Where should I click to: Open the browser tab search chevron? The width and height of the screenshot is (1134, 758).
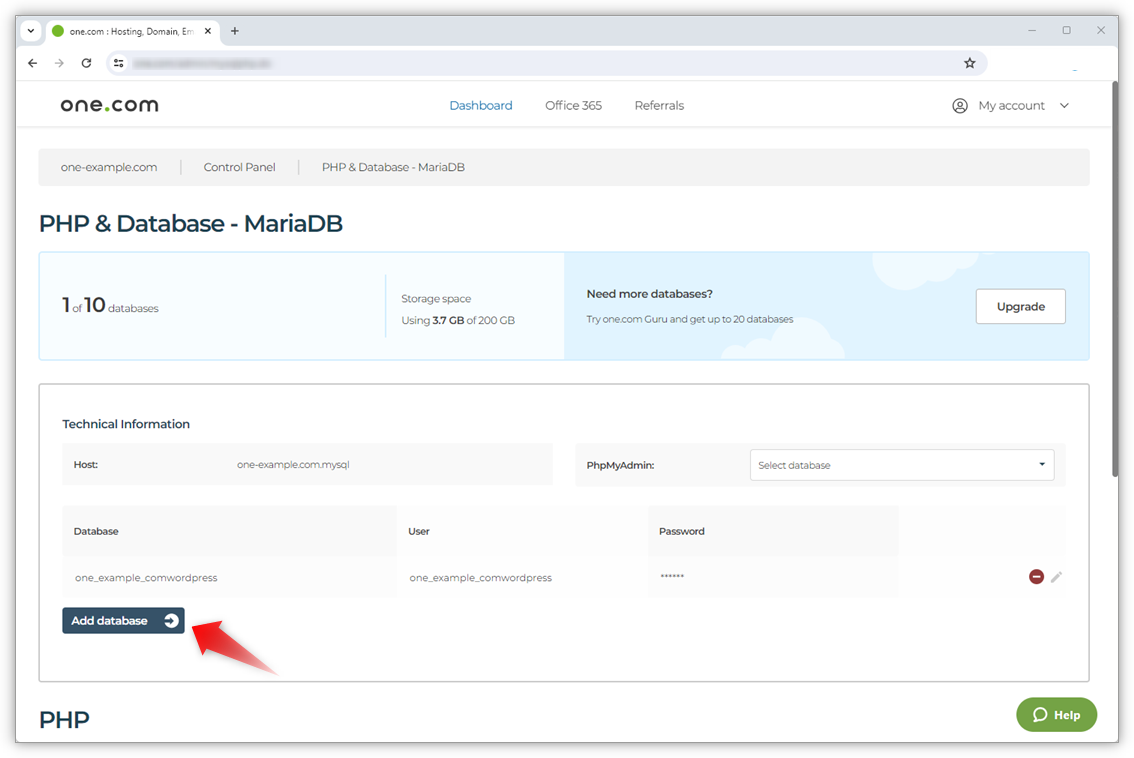pyautogui.click(x=30, y=30)
